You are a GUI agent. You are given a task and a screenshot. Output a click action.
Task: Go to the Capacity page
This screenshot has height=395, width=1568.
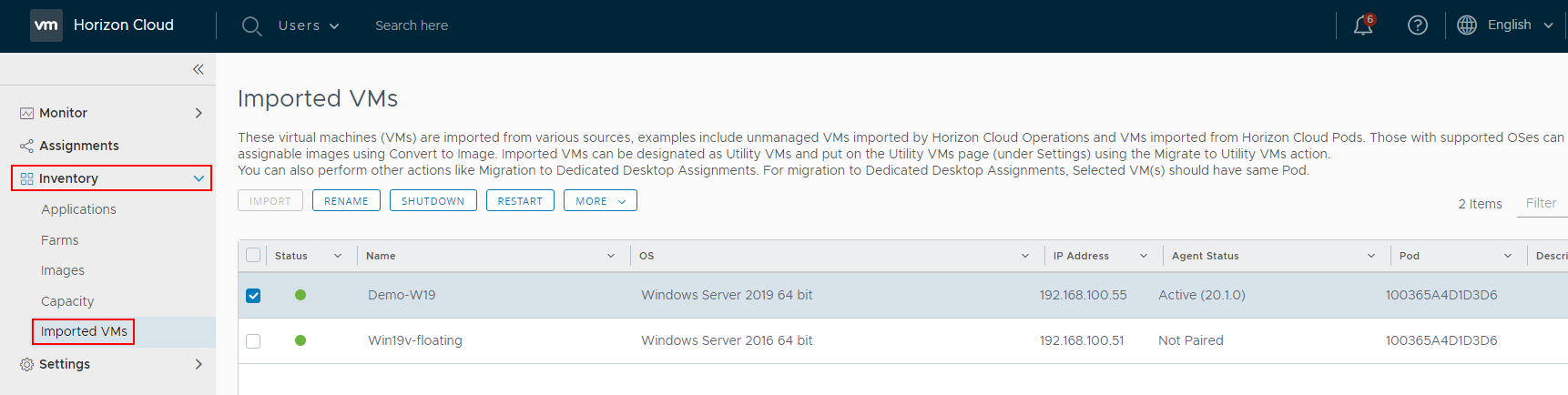[x=67, y=301]
